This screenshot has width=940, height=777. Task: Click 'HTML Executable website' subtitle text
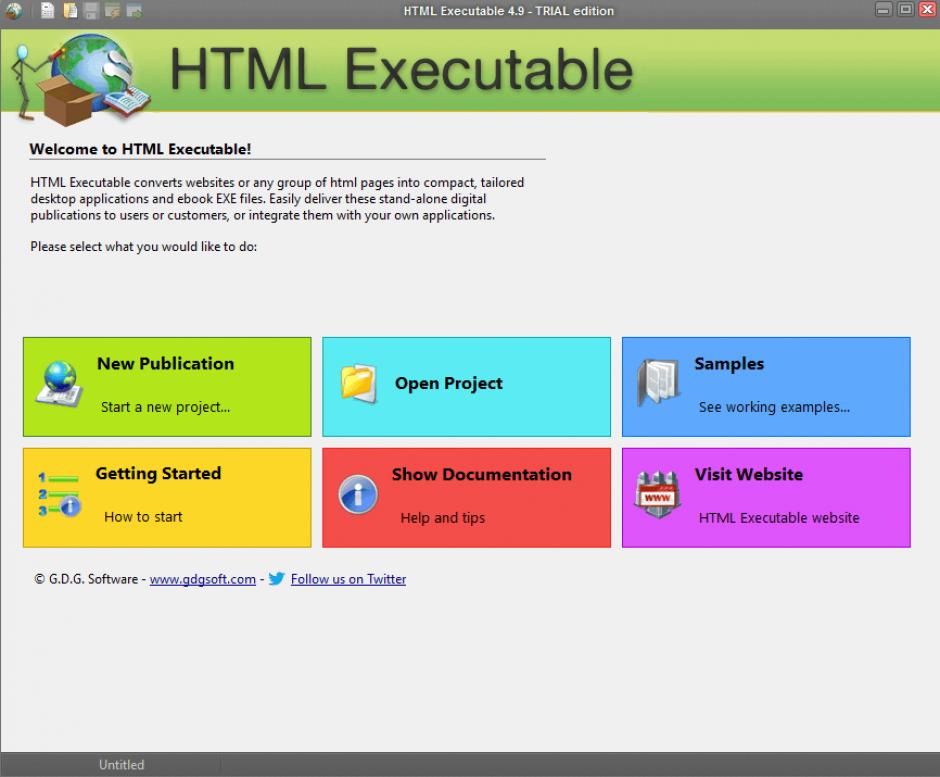[779, 518]
